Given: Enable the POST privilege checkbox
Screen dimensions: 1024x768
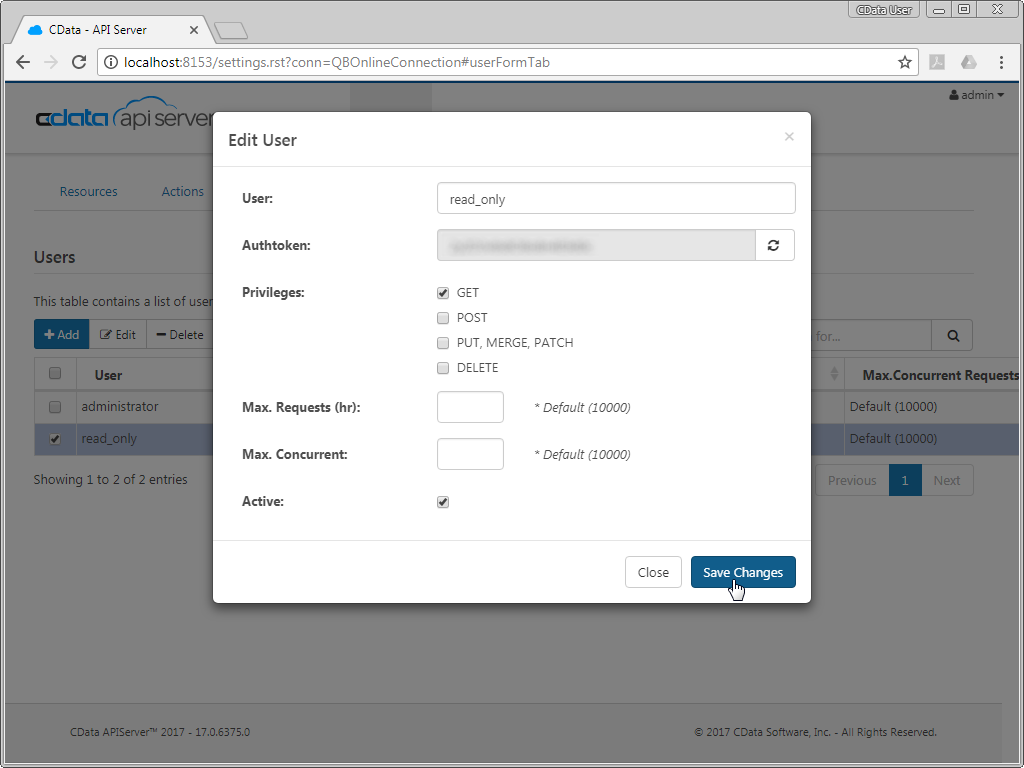Looking at the screenshot, I should (443, 318).
